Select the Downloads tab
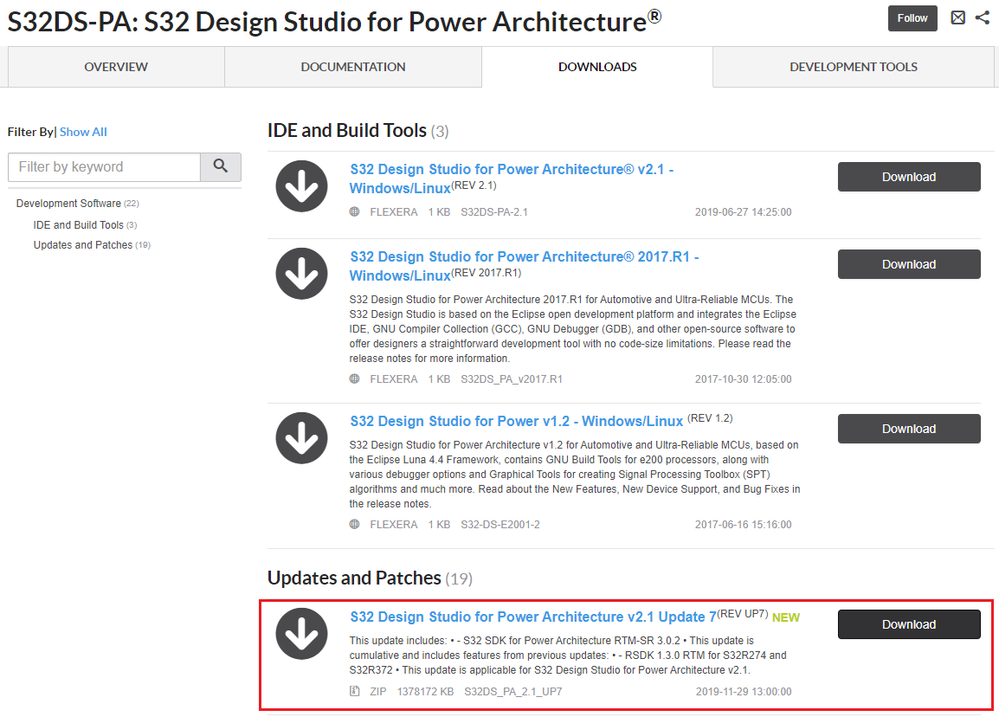 point(597,67)
